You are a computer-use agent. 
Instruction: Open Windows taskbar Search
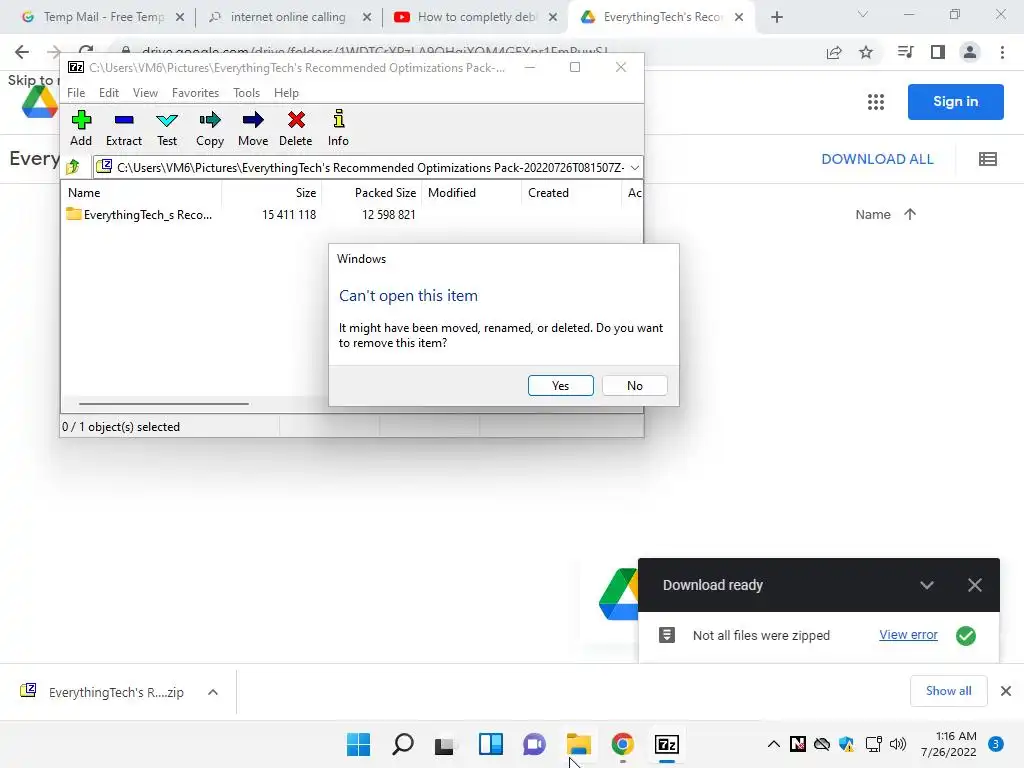403,744
